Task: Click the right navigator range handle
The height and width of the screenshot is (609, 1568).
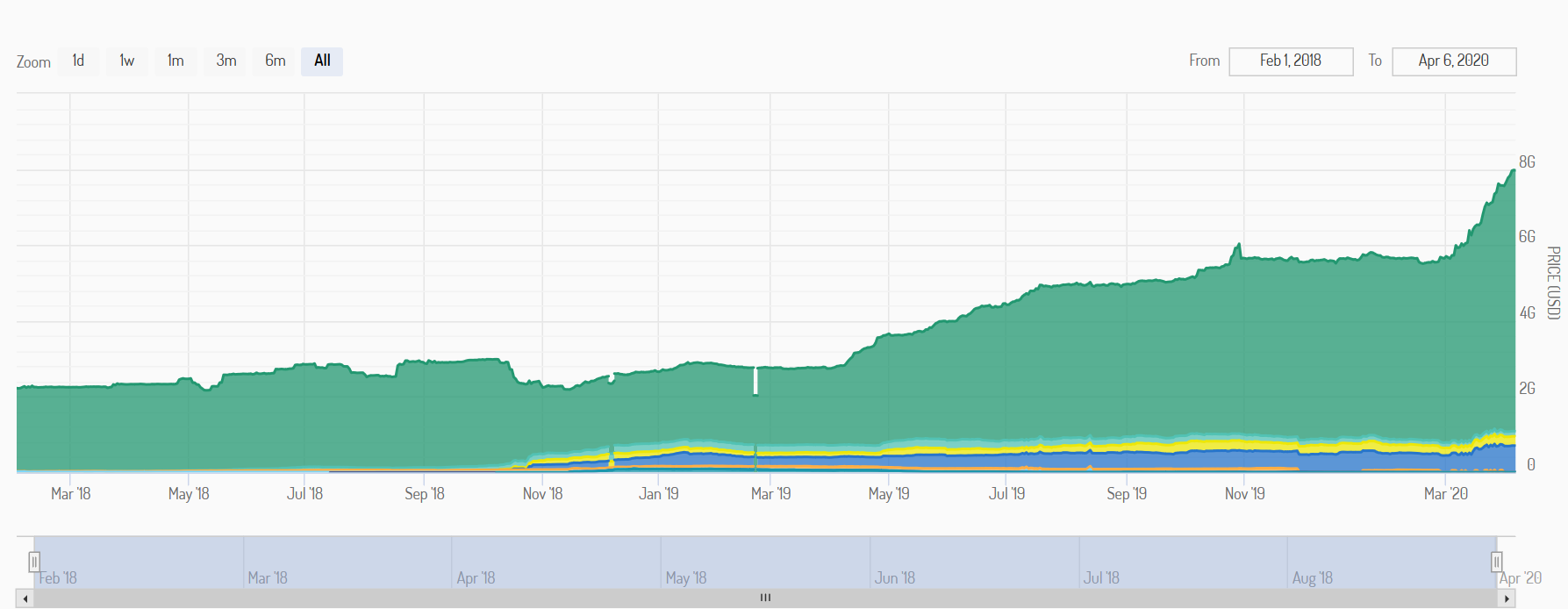Action: [1497, 562]
